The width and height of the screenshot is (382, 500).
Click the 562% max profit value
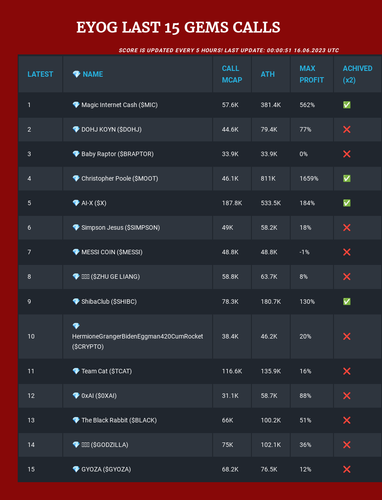[x=307, y=105]
